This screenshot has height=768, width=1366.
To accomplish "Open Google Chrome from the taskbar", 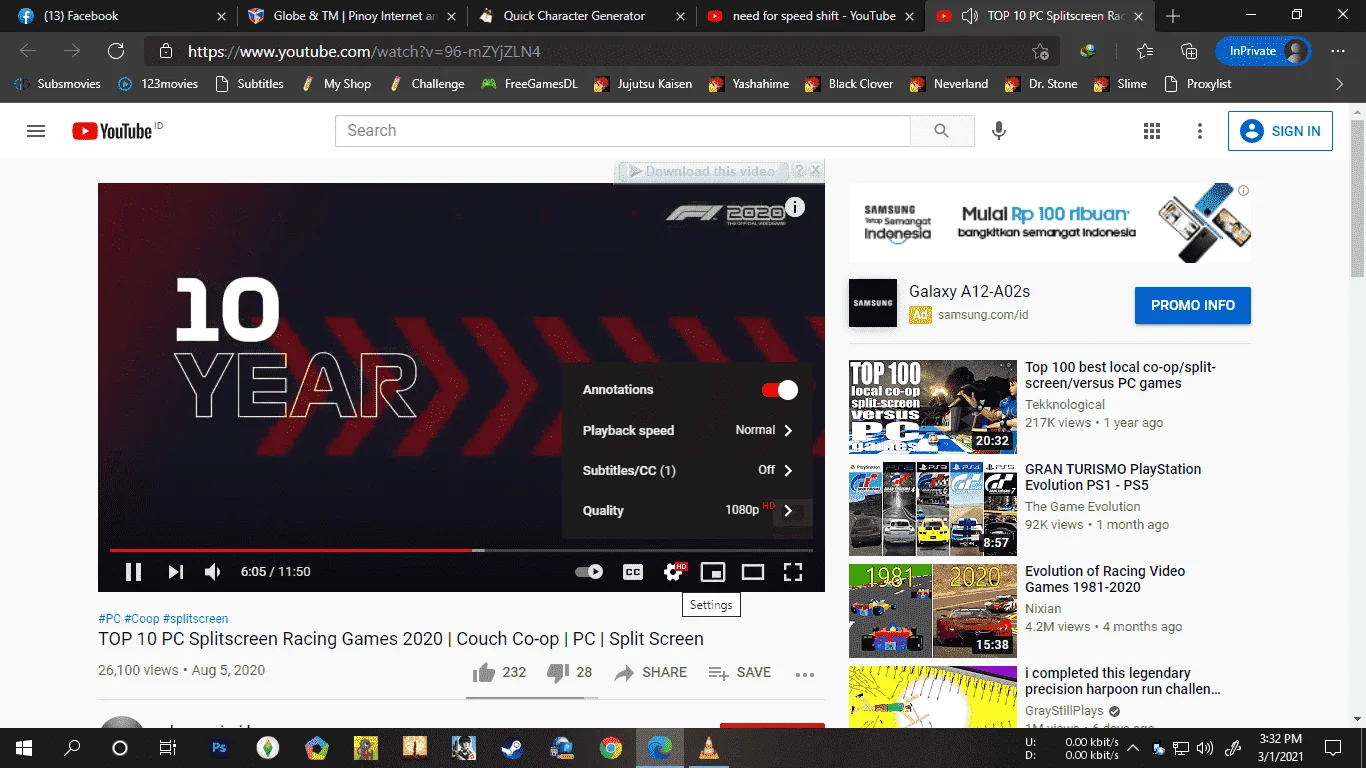I will (610, 747).
